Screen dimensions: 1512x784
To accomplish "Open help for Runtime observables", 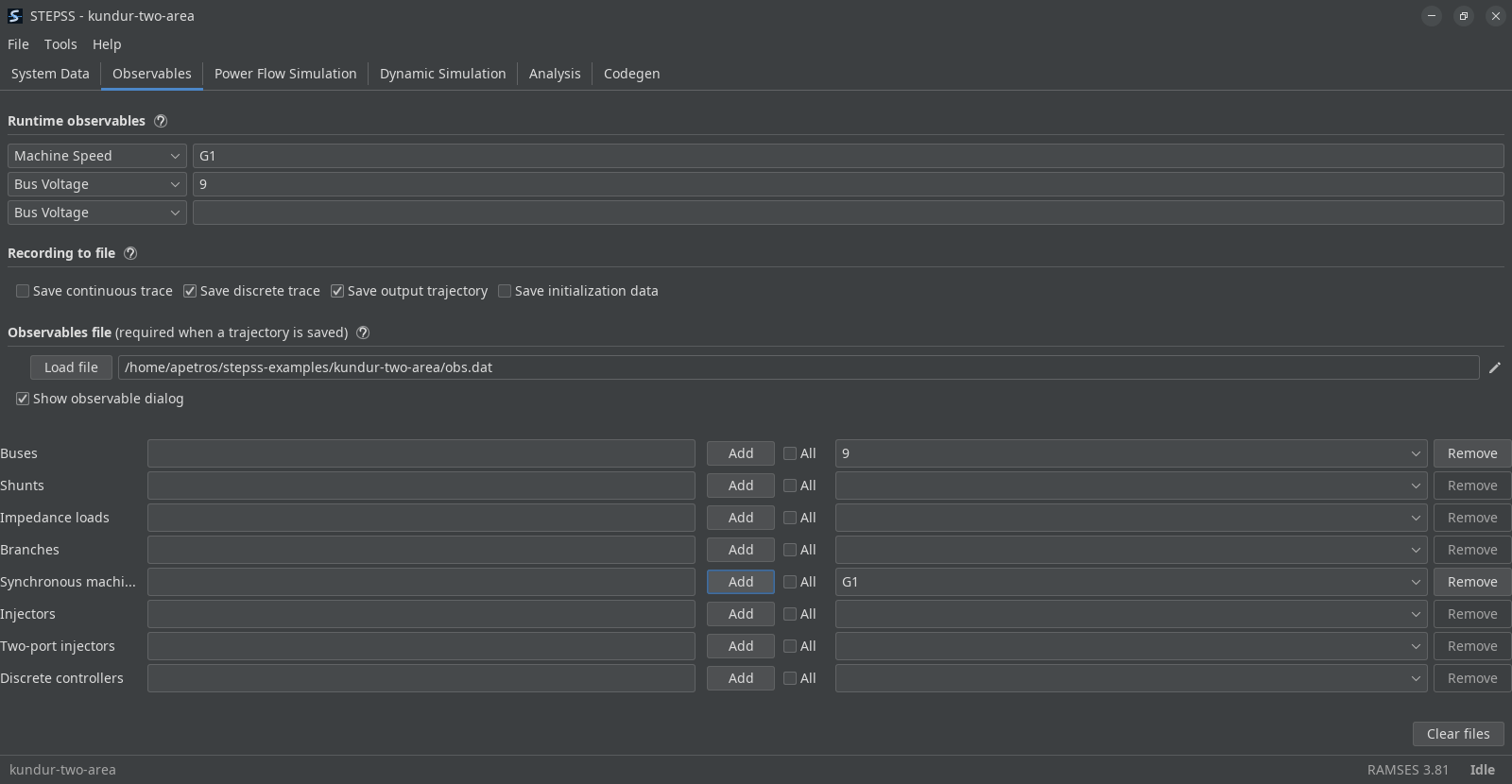I will (x=161, y=121).
